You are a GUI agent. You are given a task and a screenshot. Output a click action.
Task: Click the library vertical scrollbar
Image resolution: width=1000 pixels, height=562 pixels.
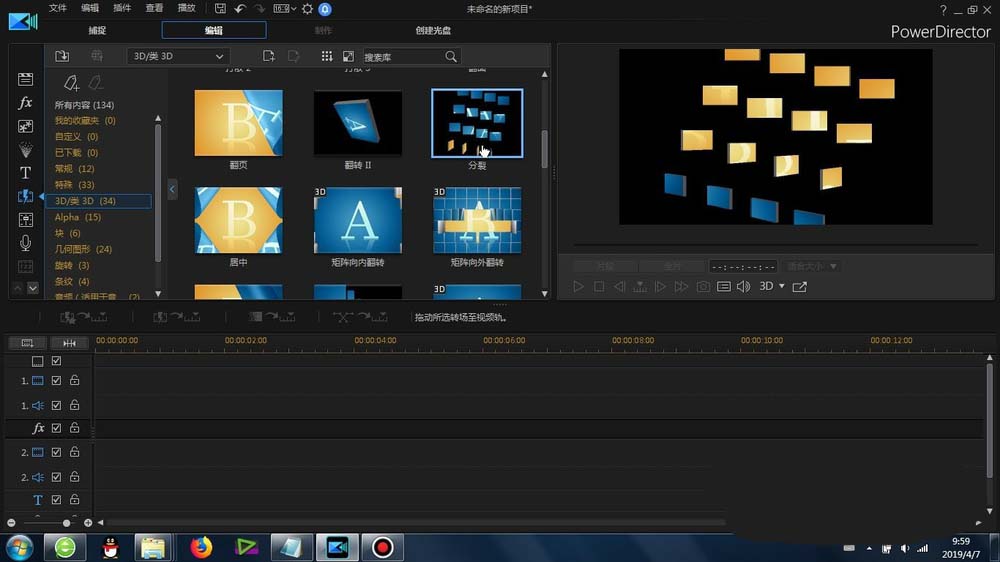point(544,149)
